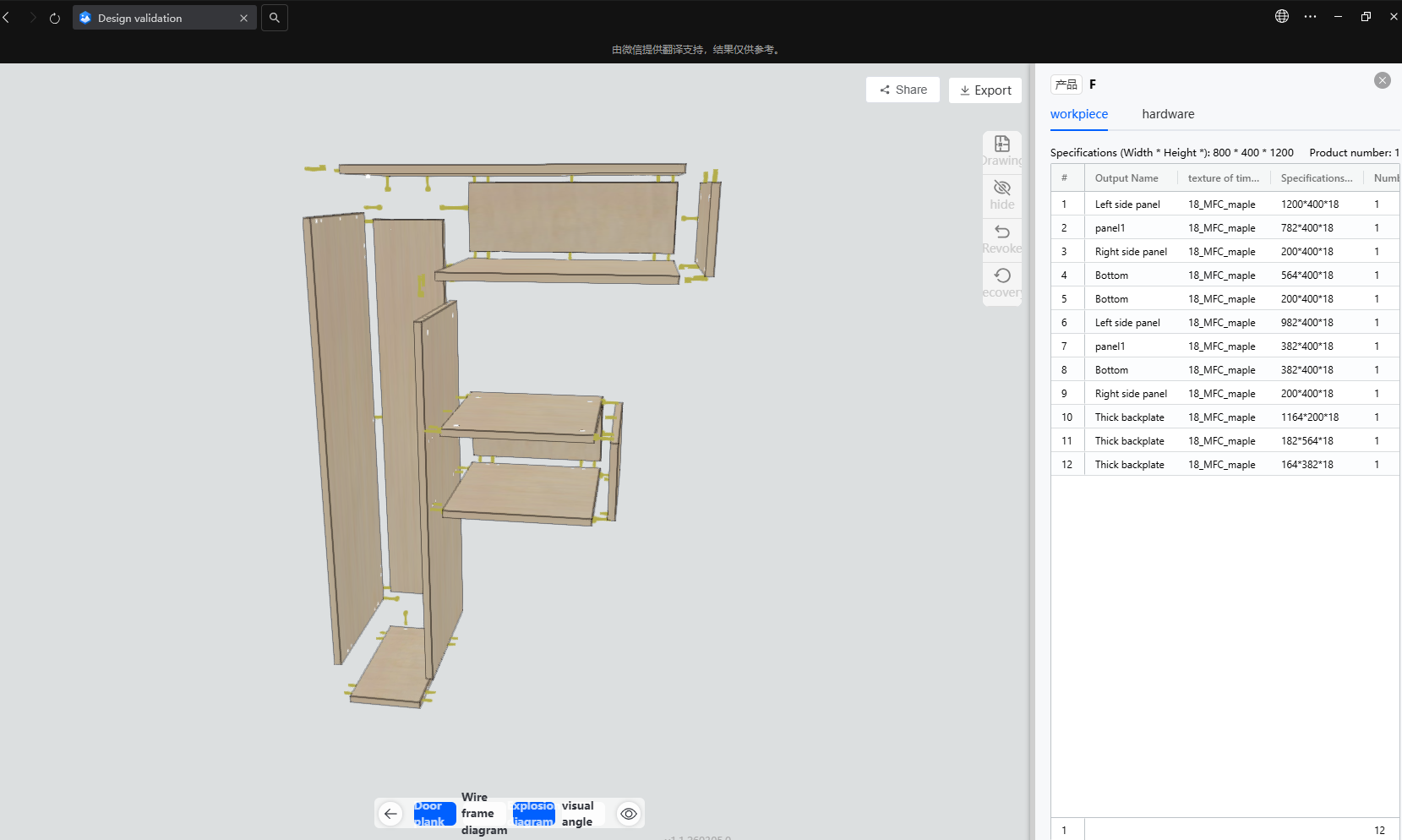Select row 12 Thick backplate 164*382*18
Image resolution: width=1402 pixels, height=840 pixels.
(x=1225, y=465)
